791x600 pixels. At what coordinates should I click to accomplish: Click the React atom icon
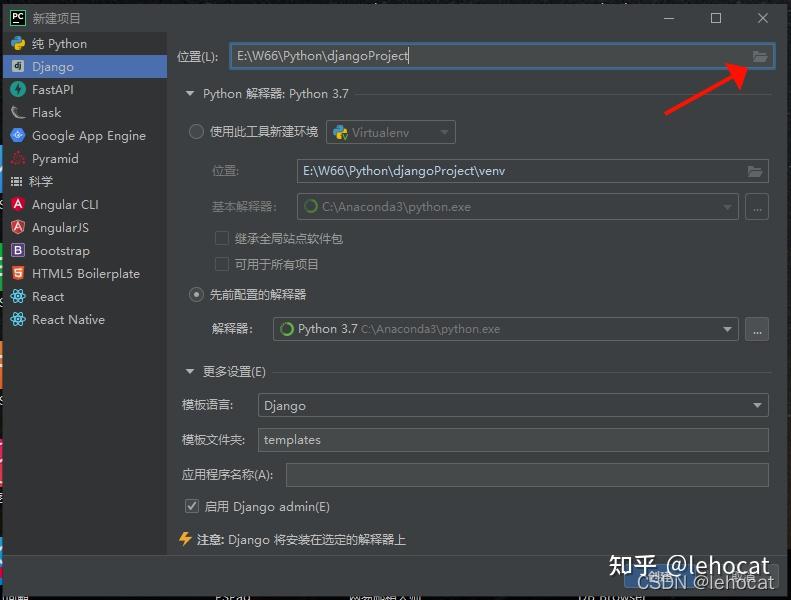tap(18, 297)
